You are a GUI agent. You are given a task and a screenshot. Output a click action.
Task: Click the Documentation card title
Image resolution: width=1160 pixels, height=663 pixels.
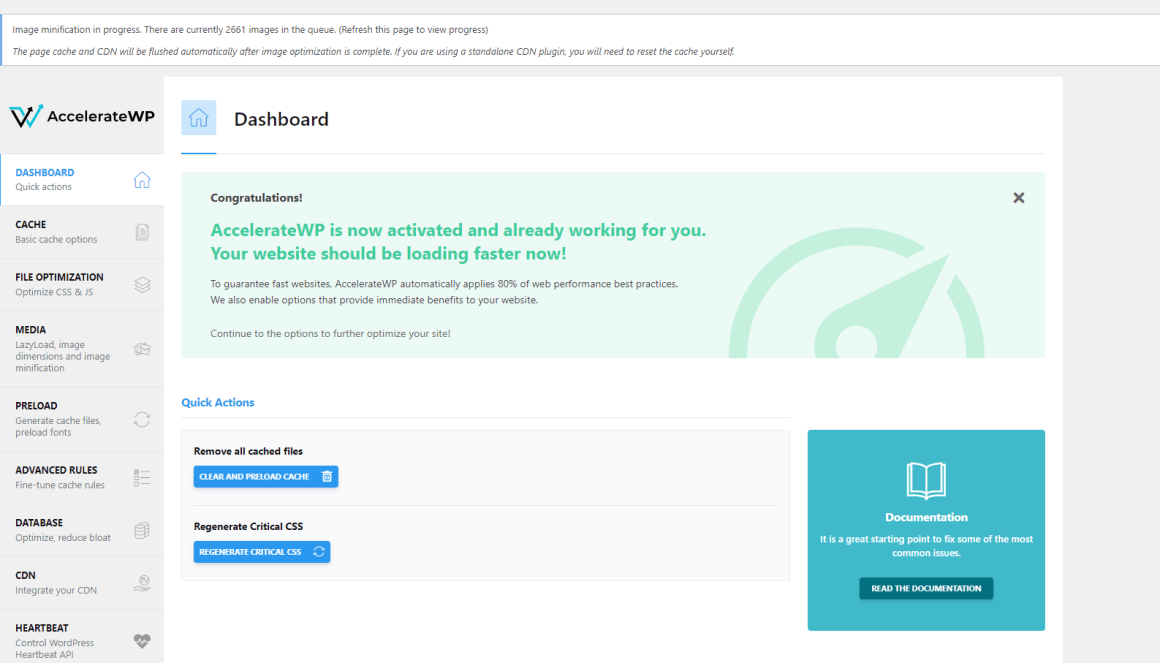click(x=926, y=517)
